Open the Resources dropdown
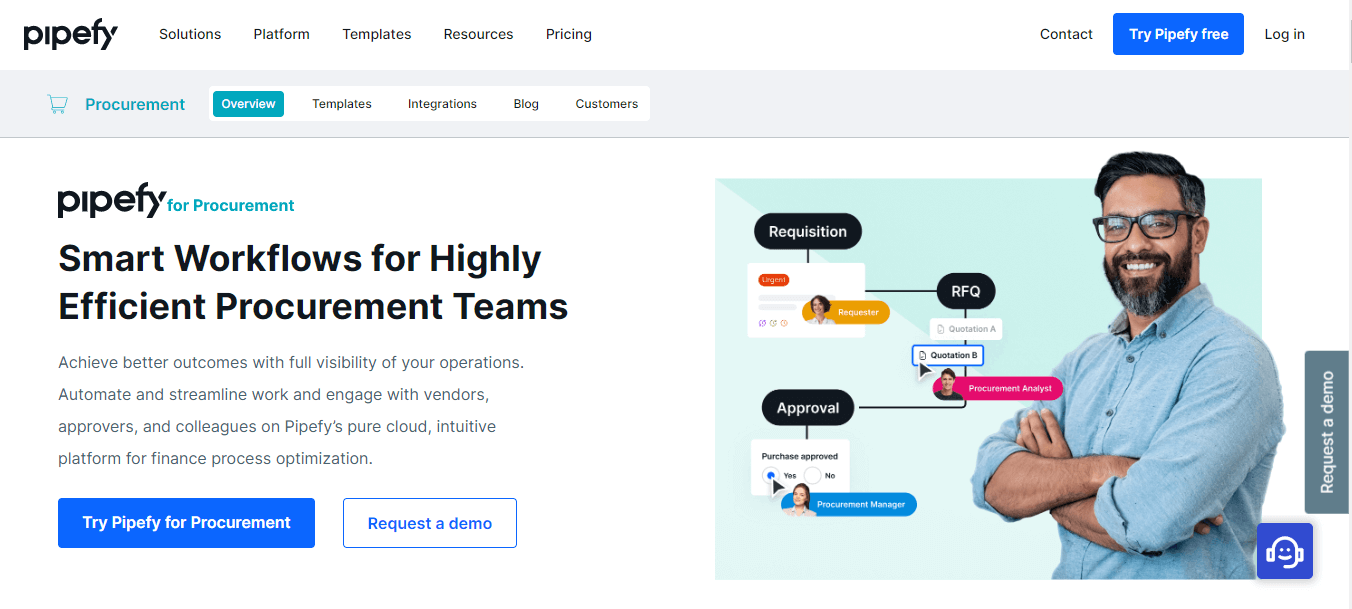The width and height of the screenshot is (1352, 609). click(x=478, y=34)
